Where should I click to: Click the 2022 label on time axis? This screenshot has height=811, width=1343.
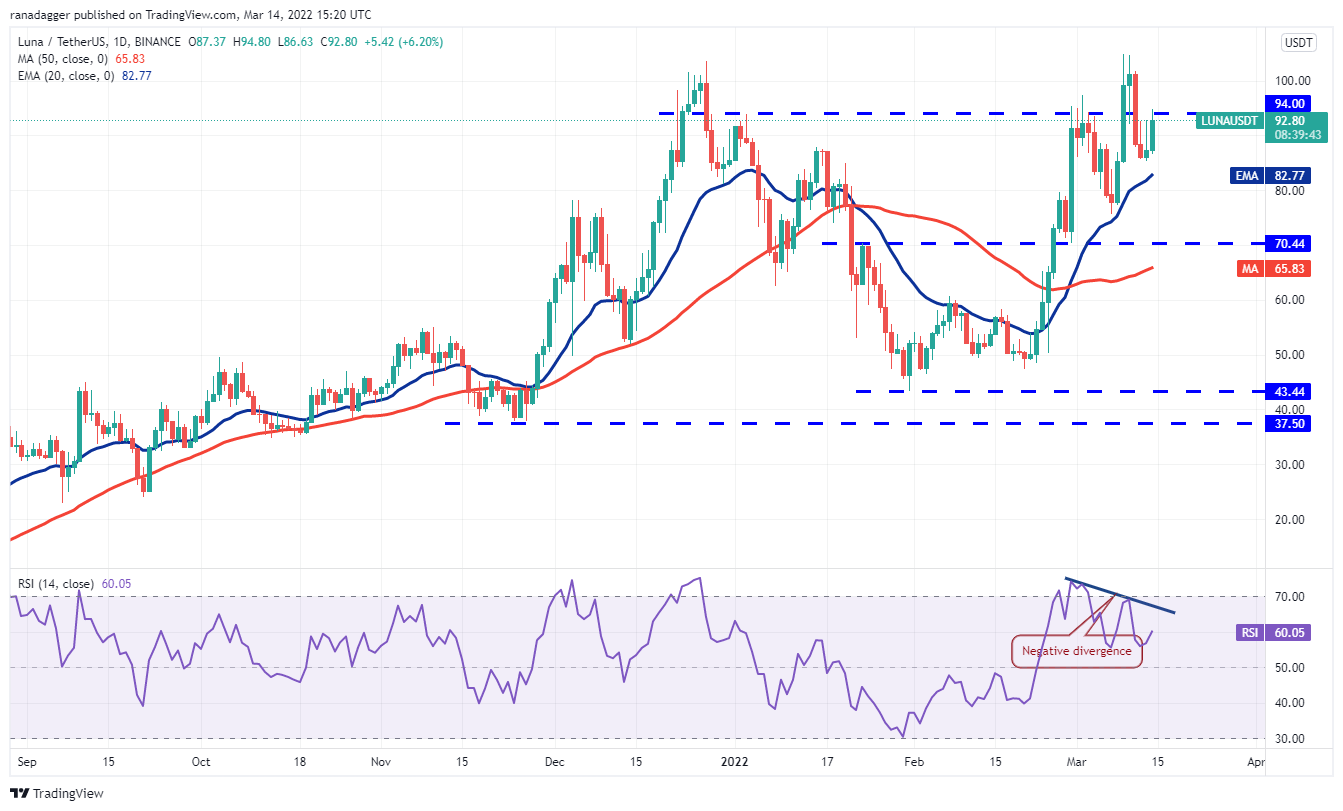[735, 761]
